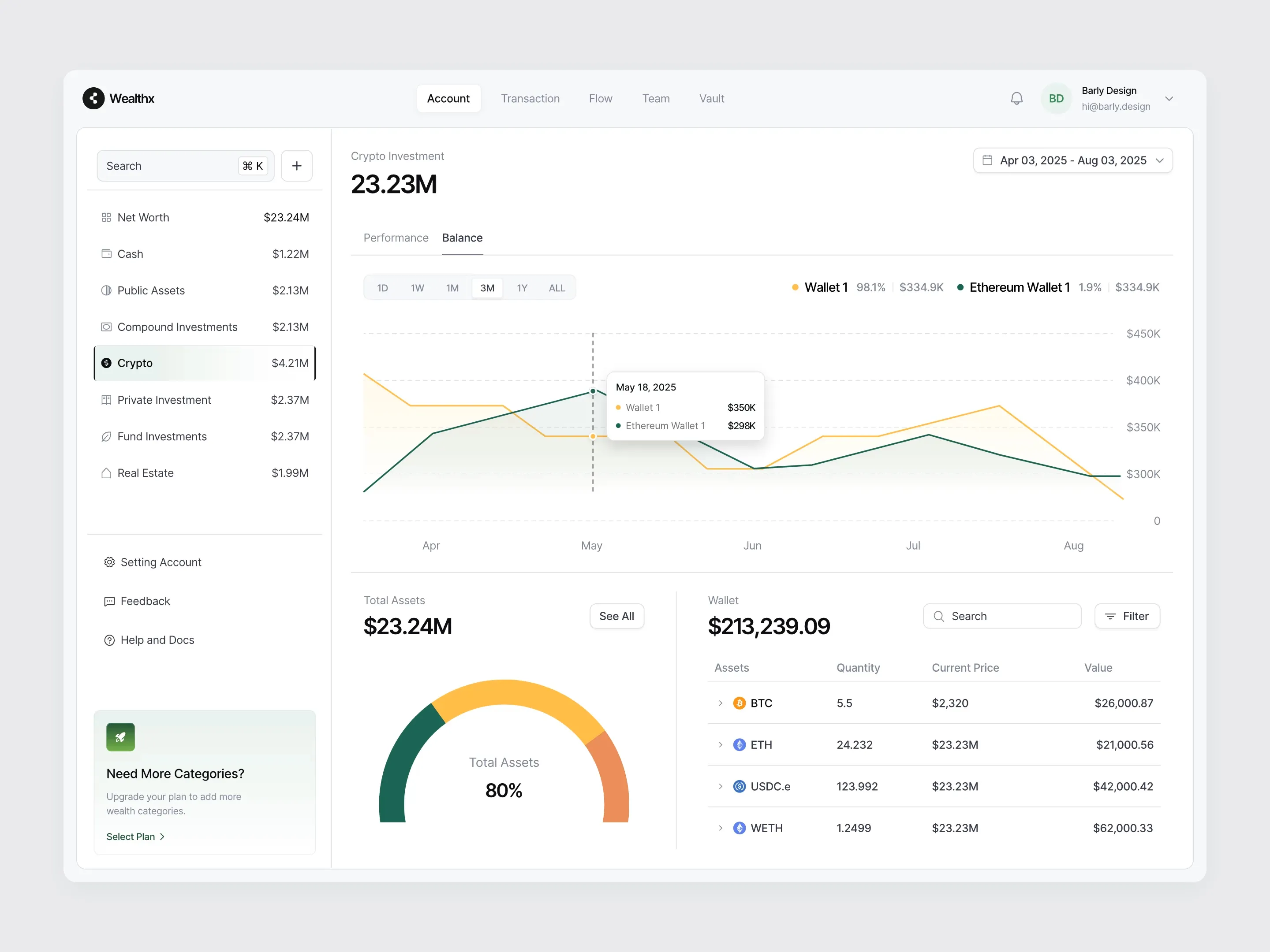Click the Real Estate house icon
The width and height of the screenshot is (1270, 952).
pyautogui.click(x=106, y=473)
